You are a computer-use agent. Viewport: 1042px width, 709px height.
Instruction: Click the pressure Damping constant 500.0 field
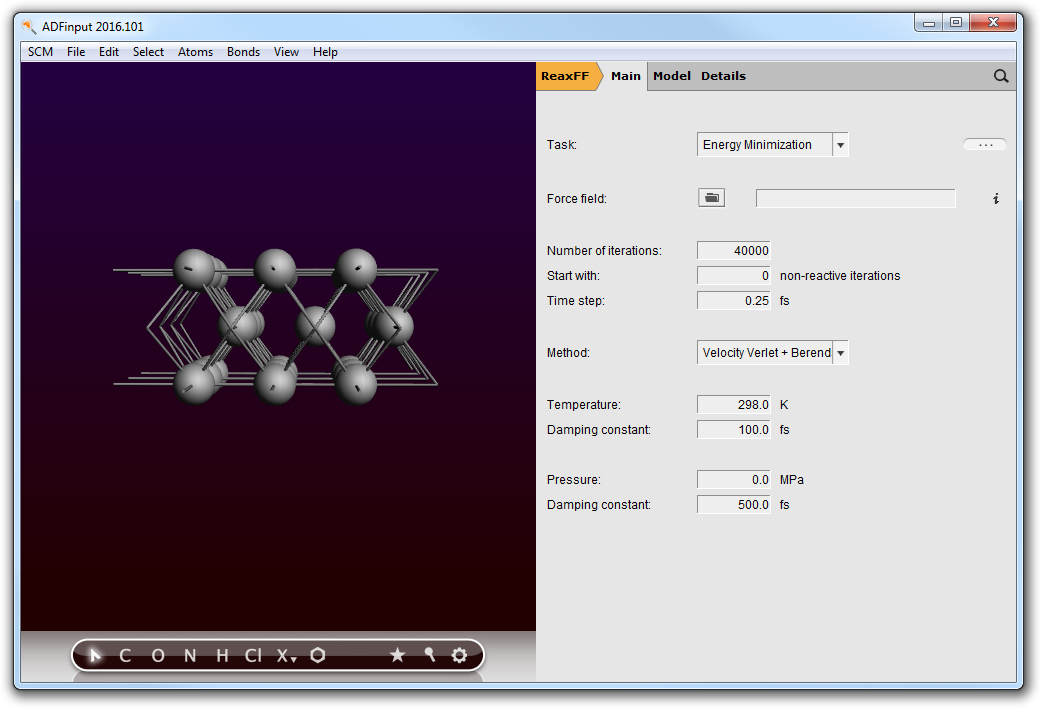(x=734, y=504)
